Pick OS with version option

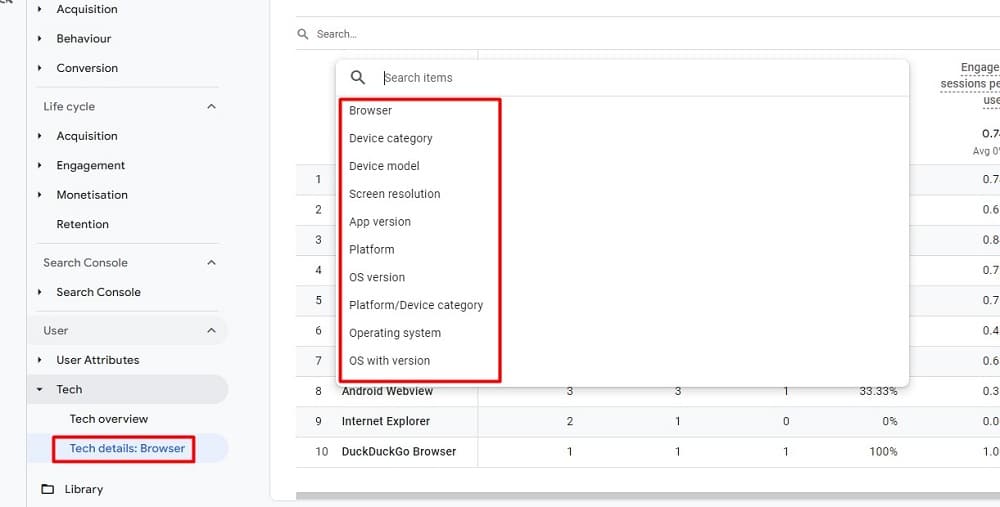click(x=389, y=361)
